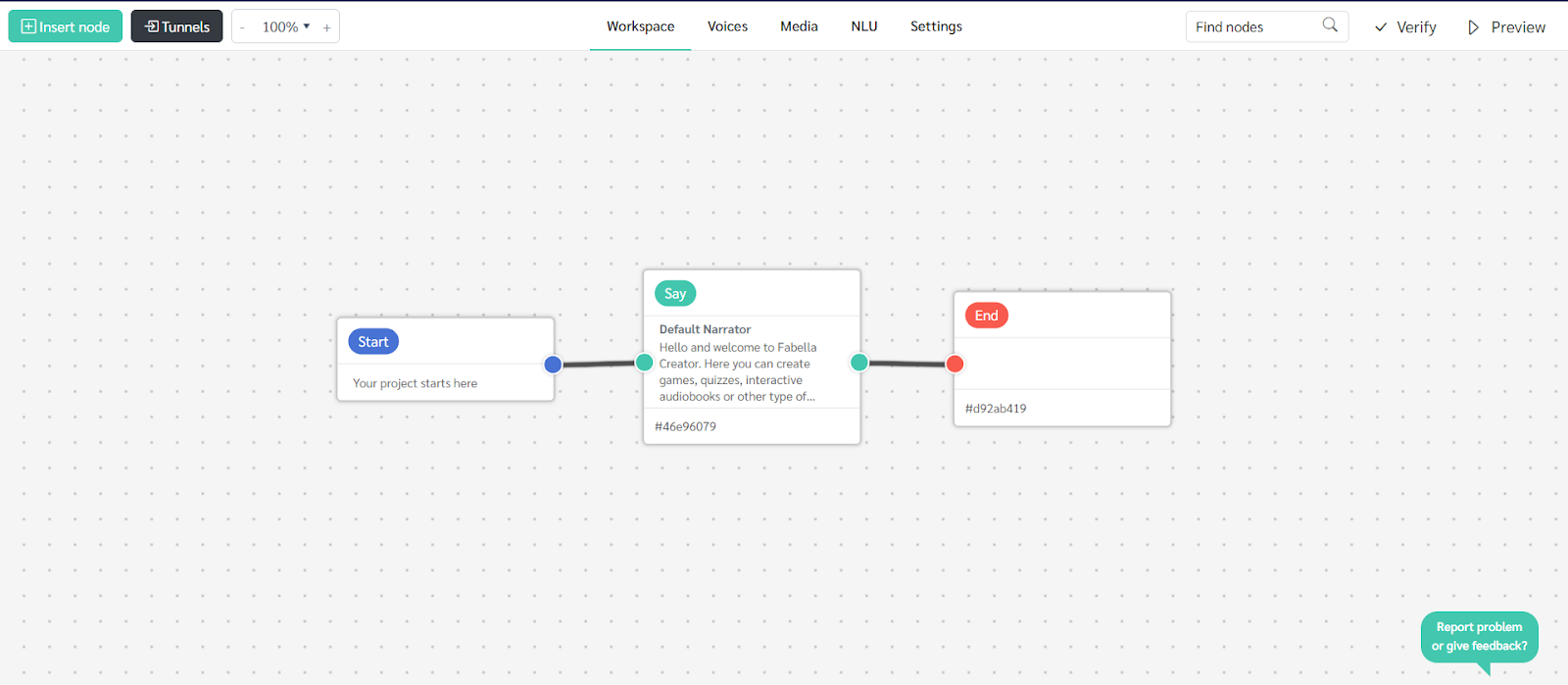Open the Report problem feedback bubble

pos(1480,637)
